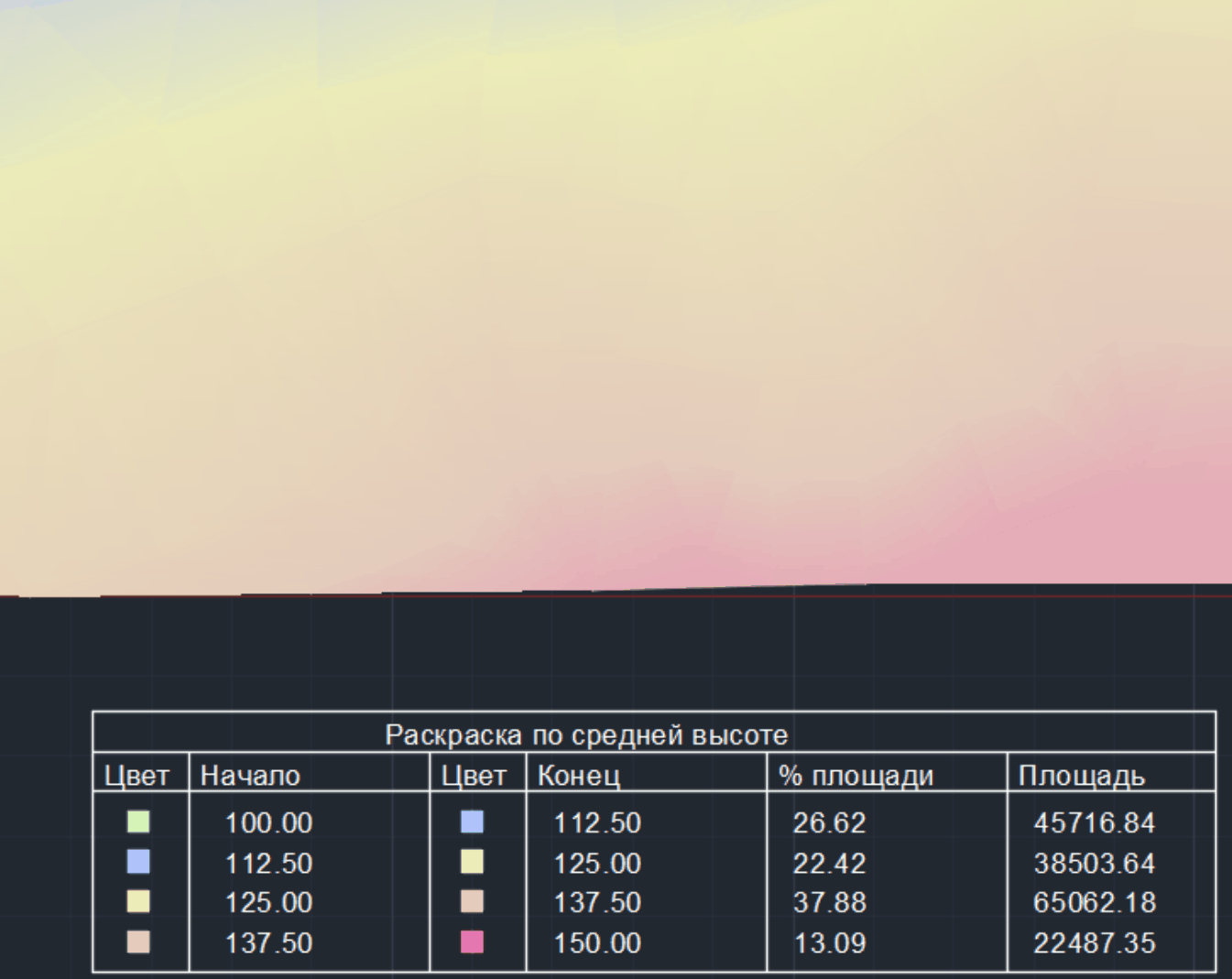Click the table title "Раскраска по средней высоте"
1232x979 pixels.
pos(585,734)
